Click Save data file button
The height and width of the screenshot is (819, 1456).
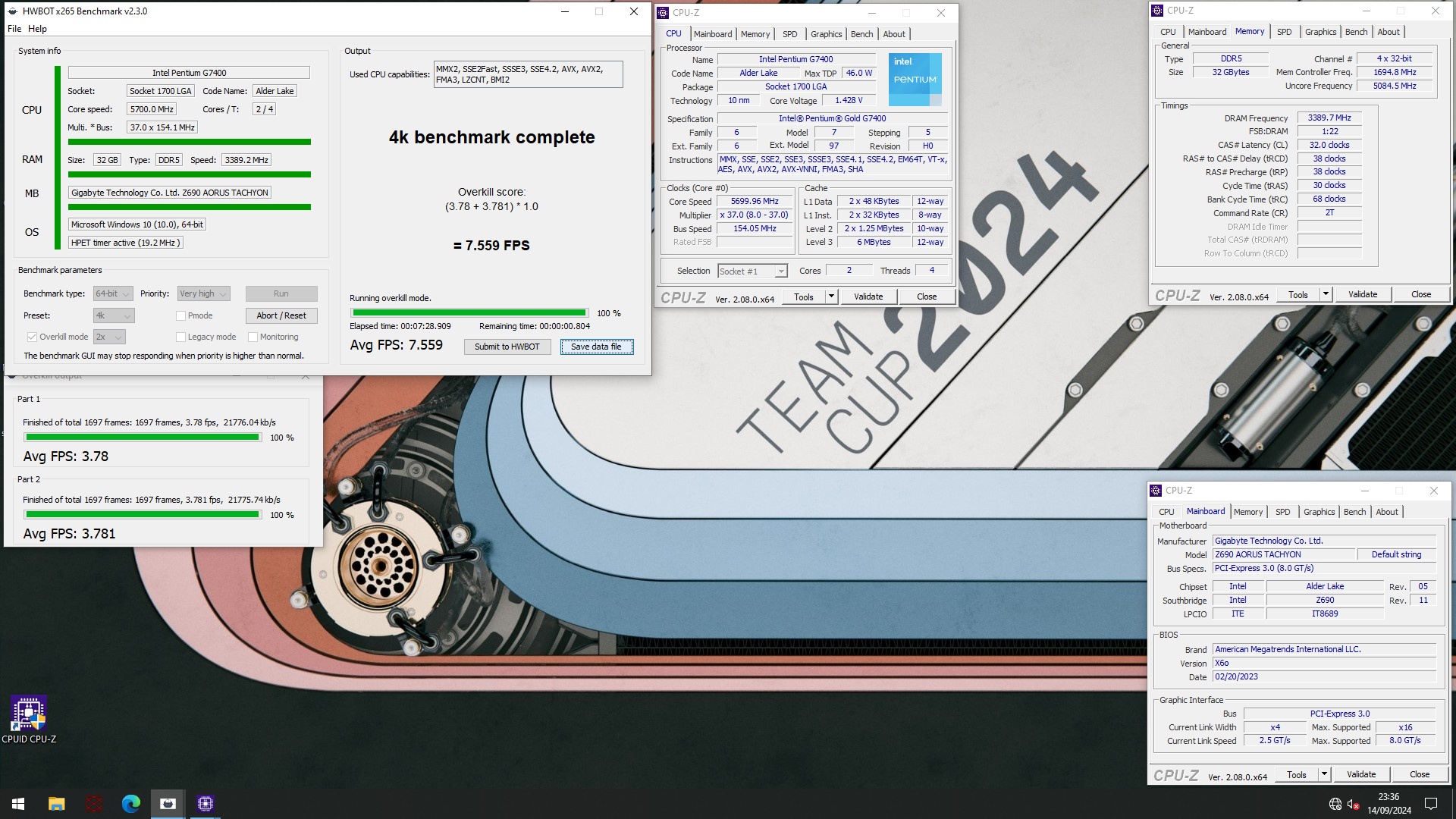click(596, 347)
